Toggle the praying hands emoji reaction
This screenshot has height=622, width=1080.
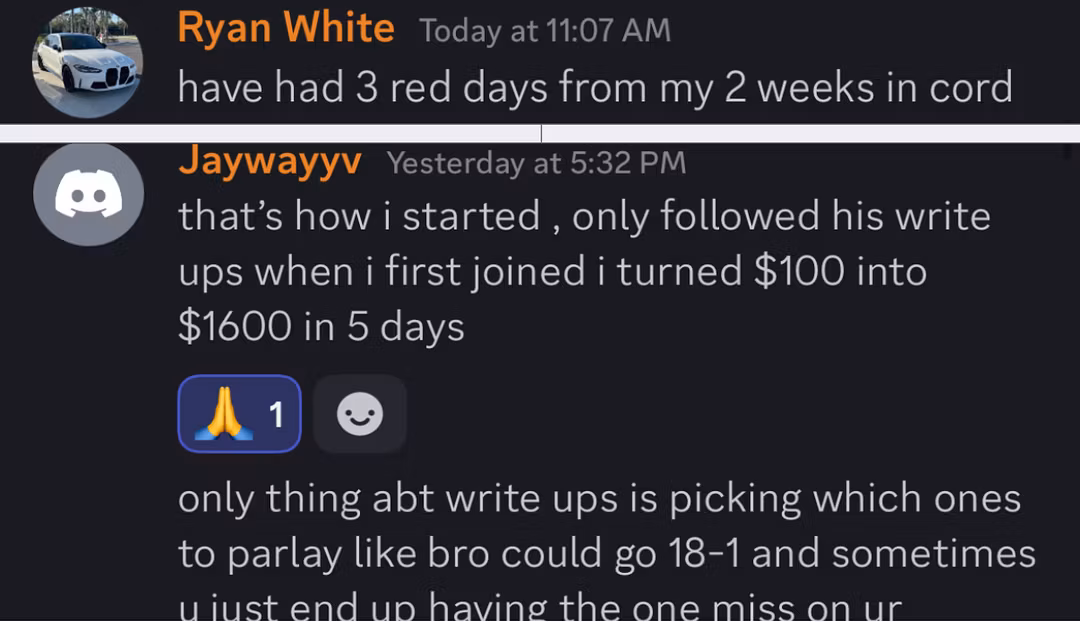pos(222,414)
